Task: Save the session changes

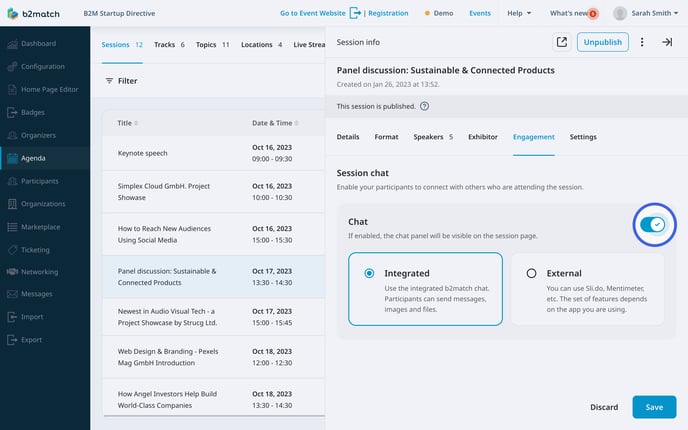Action: coord(654,407)
